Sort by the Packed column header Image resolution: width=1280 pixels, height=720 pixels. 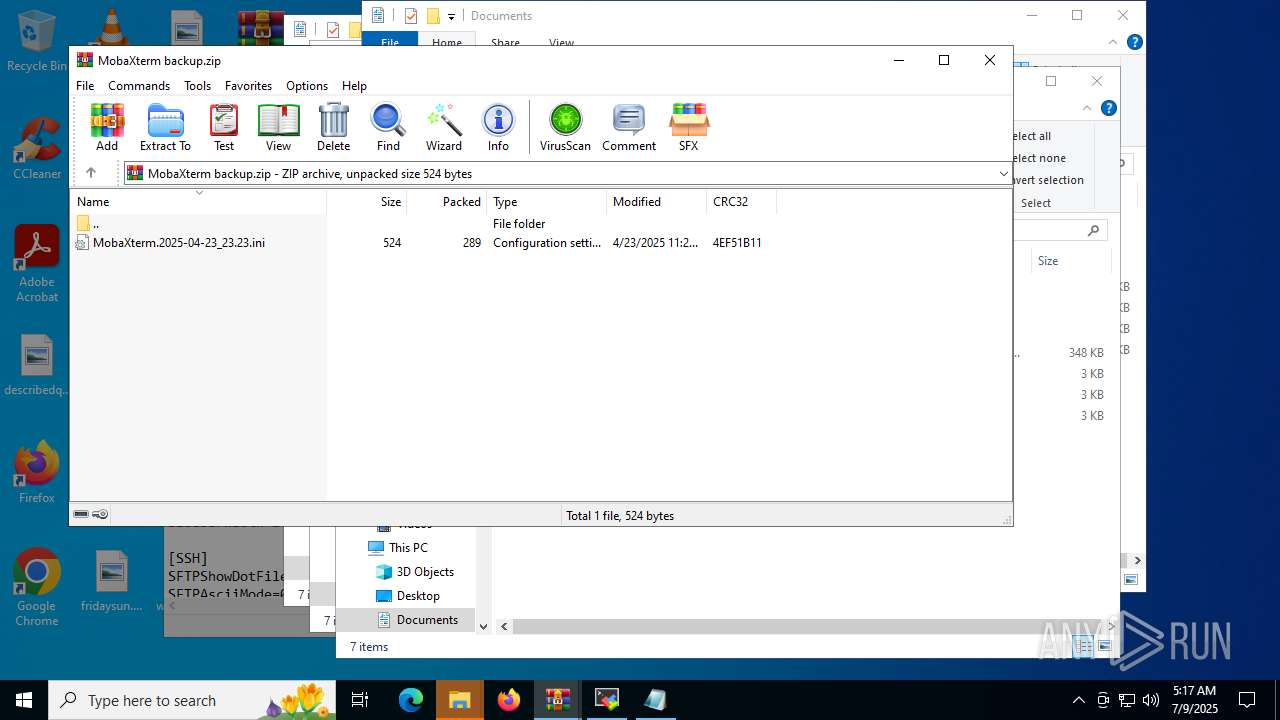447,202
